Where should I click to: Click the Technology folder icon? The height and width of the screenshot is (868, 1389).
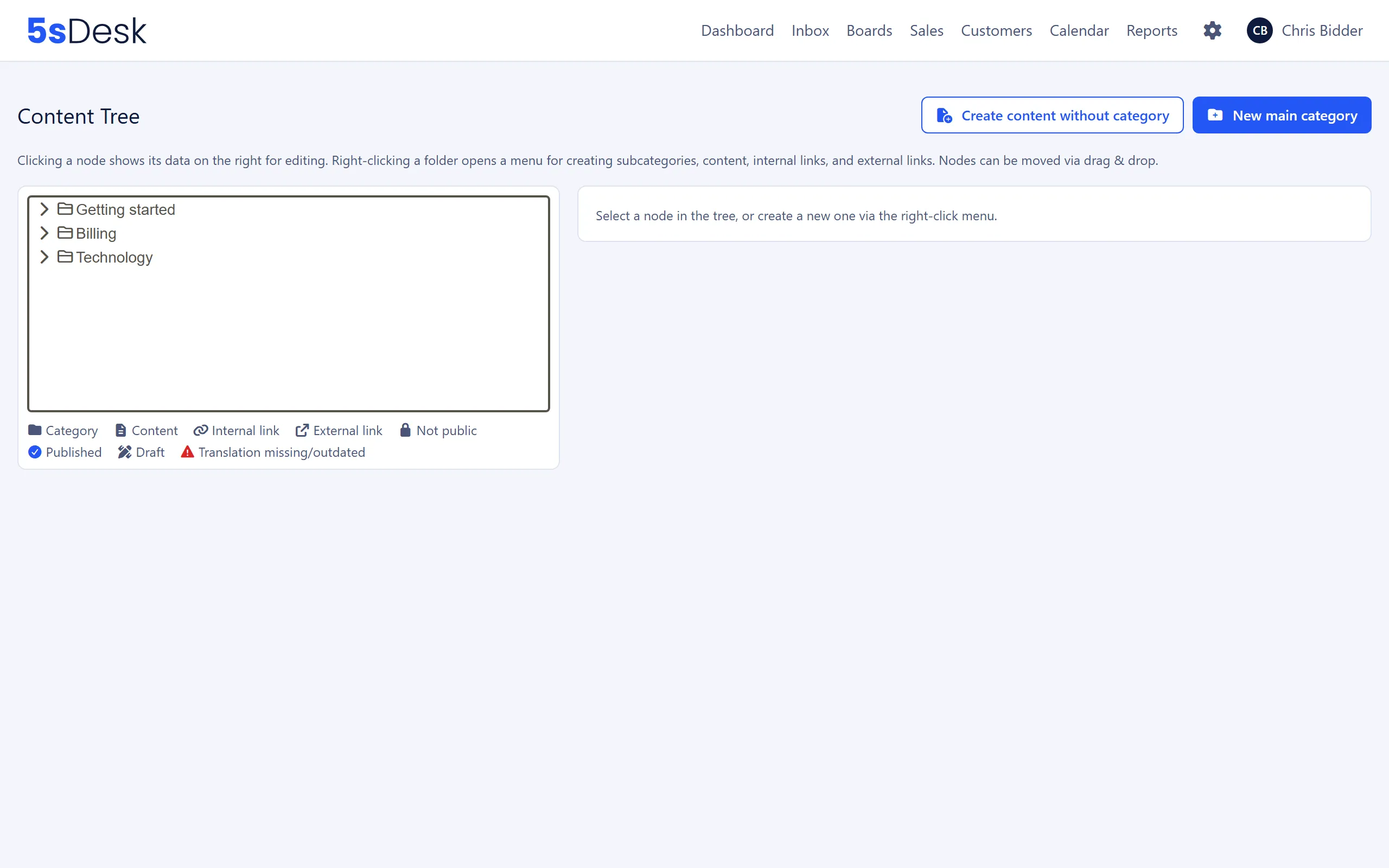[65, 257]
